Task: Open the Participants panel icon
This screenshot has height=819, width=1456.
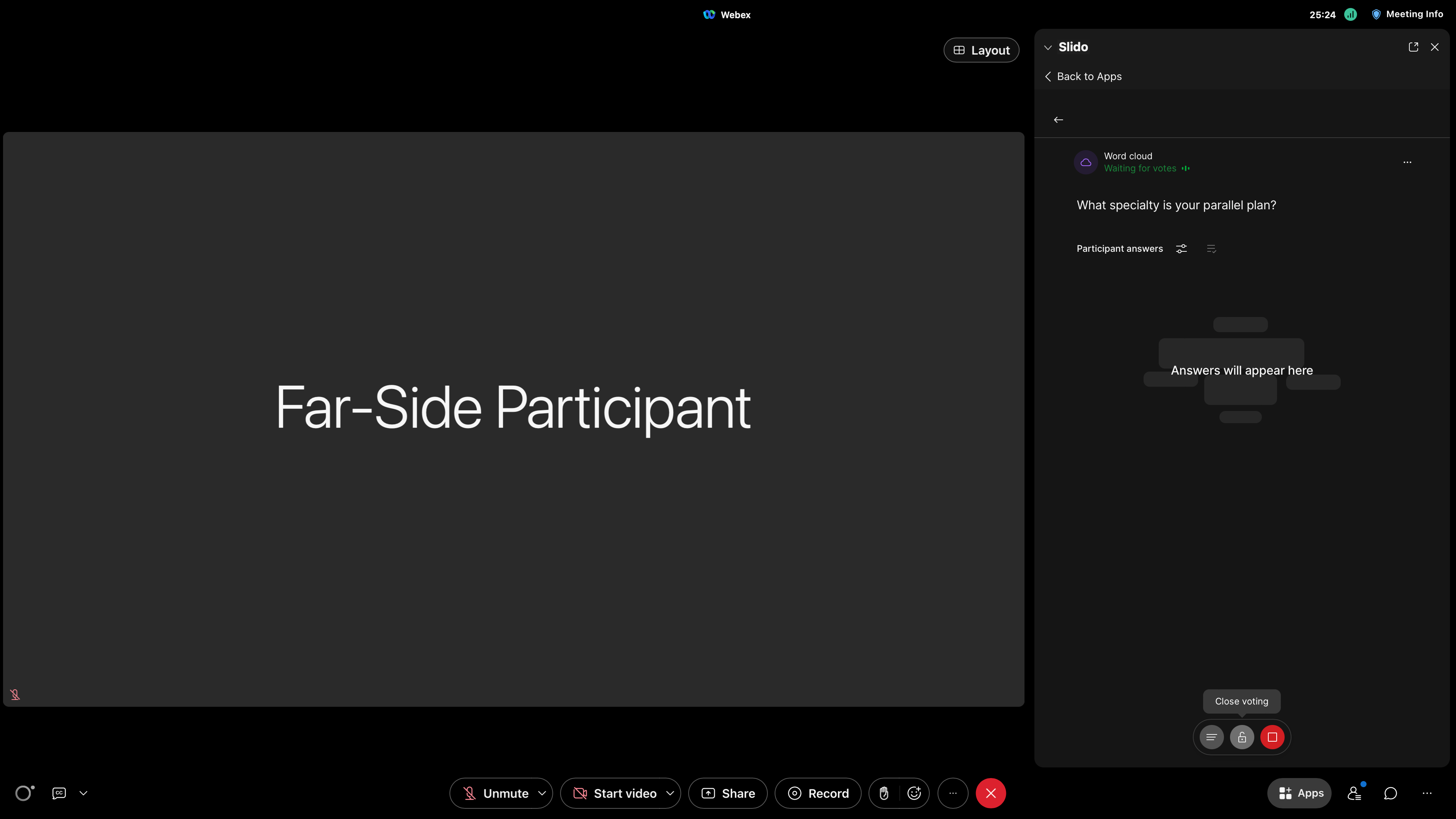Action: (x=1354, y=793)
